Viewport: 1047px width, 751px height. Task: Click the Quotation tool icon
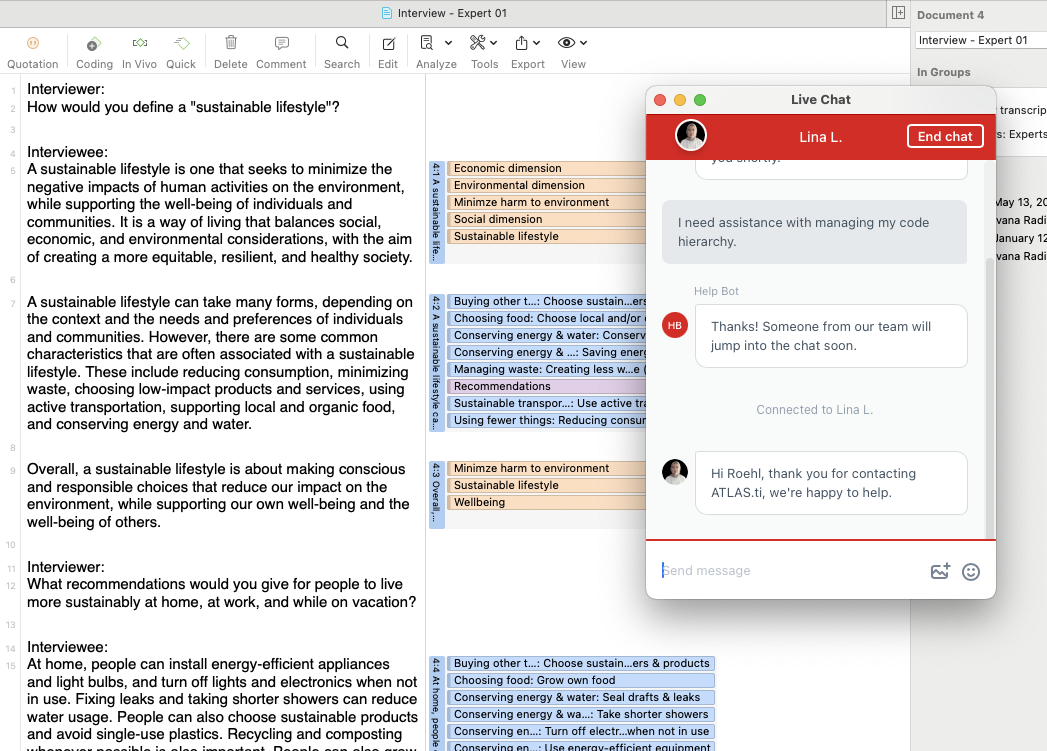coord(32,44)
